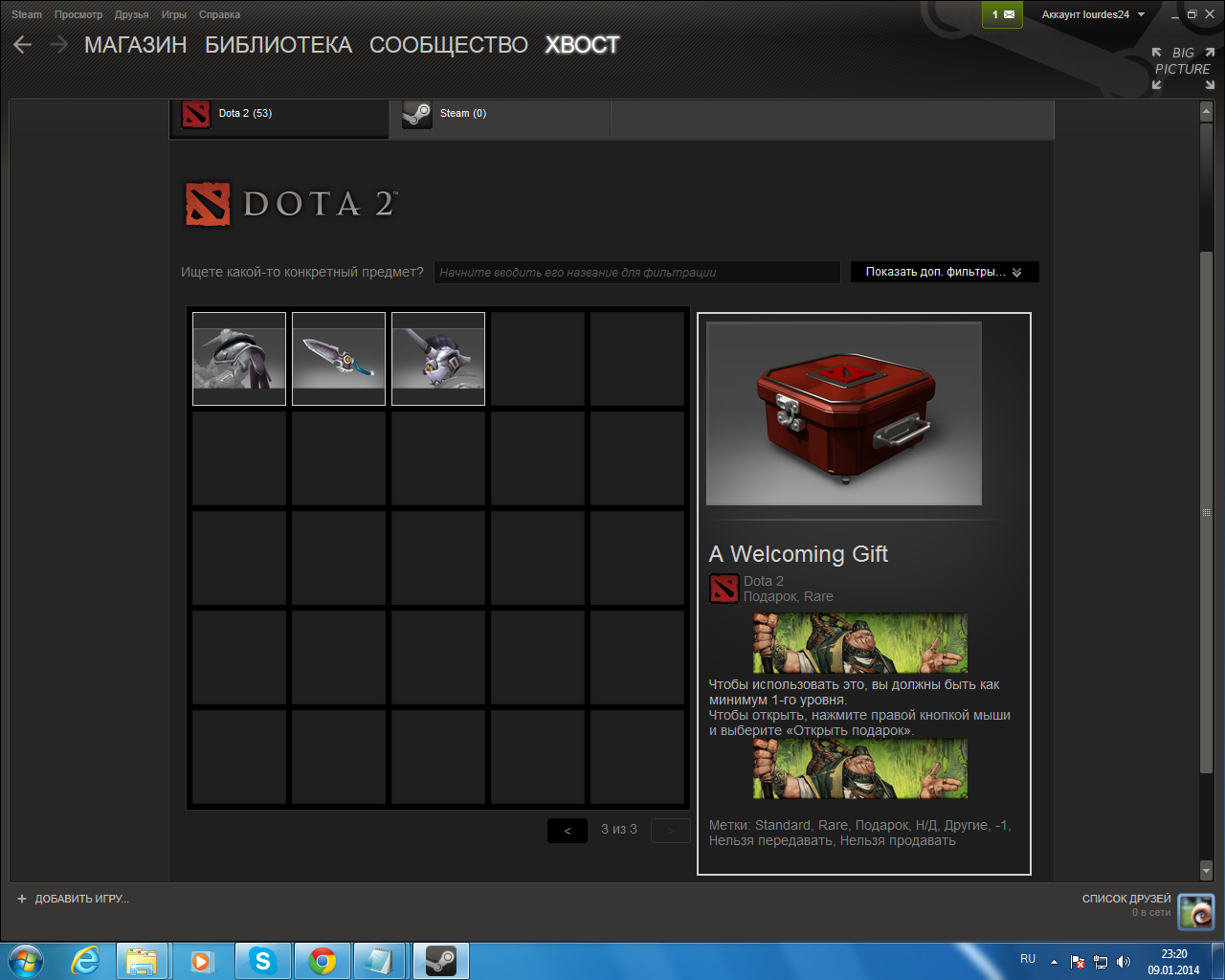This screenshot has height=980, width=1225.
Task: Open the Игры menu
Action: pyautogui.click(x=174, y=14)
